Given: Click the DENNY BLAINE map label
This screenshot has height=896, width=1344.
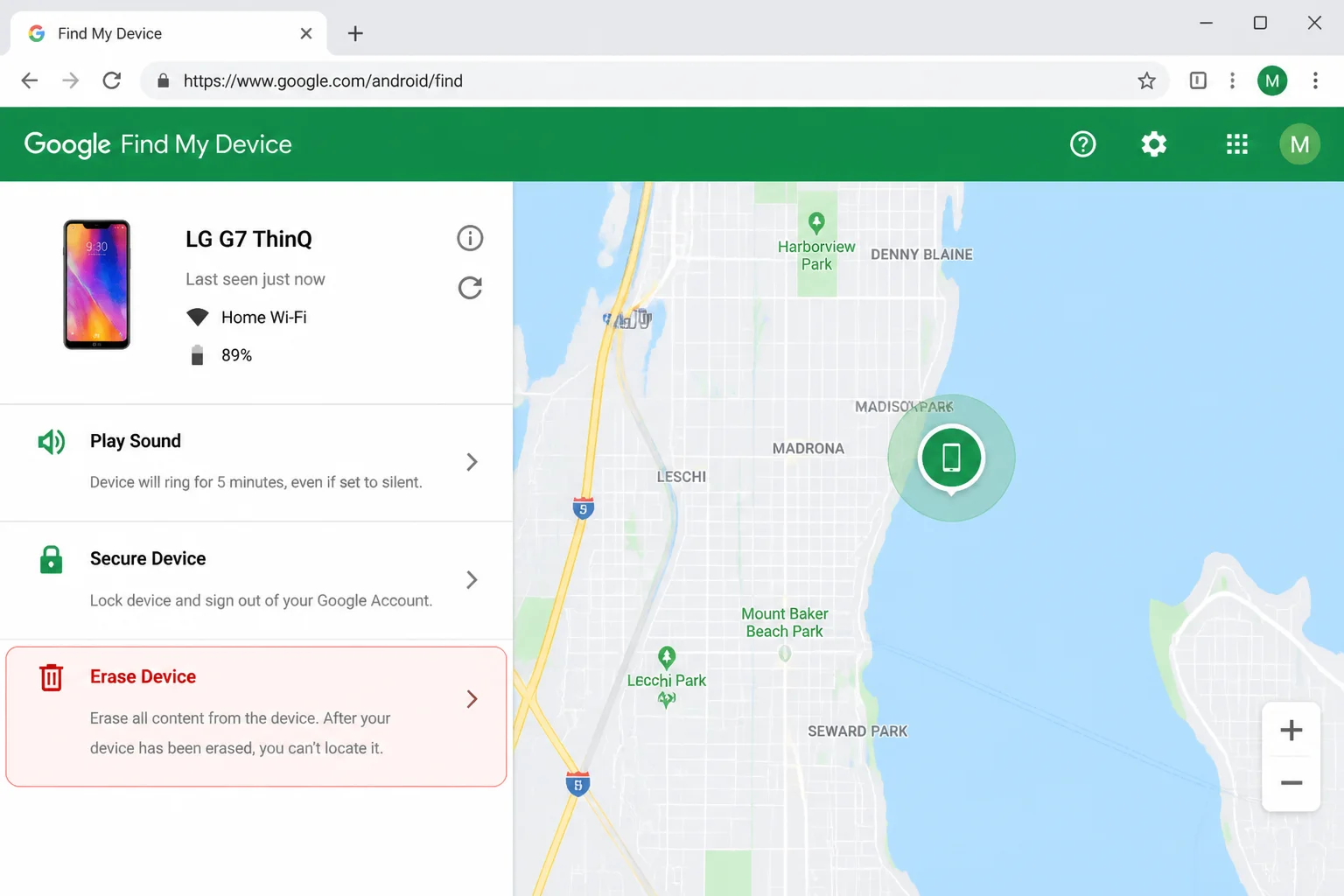Looking at the screenshot, I should pos(921,254).
